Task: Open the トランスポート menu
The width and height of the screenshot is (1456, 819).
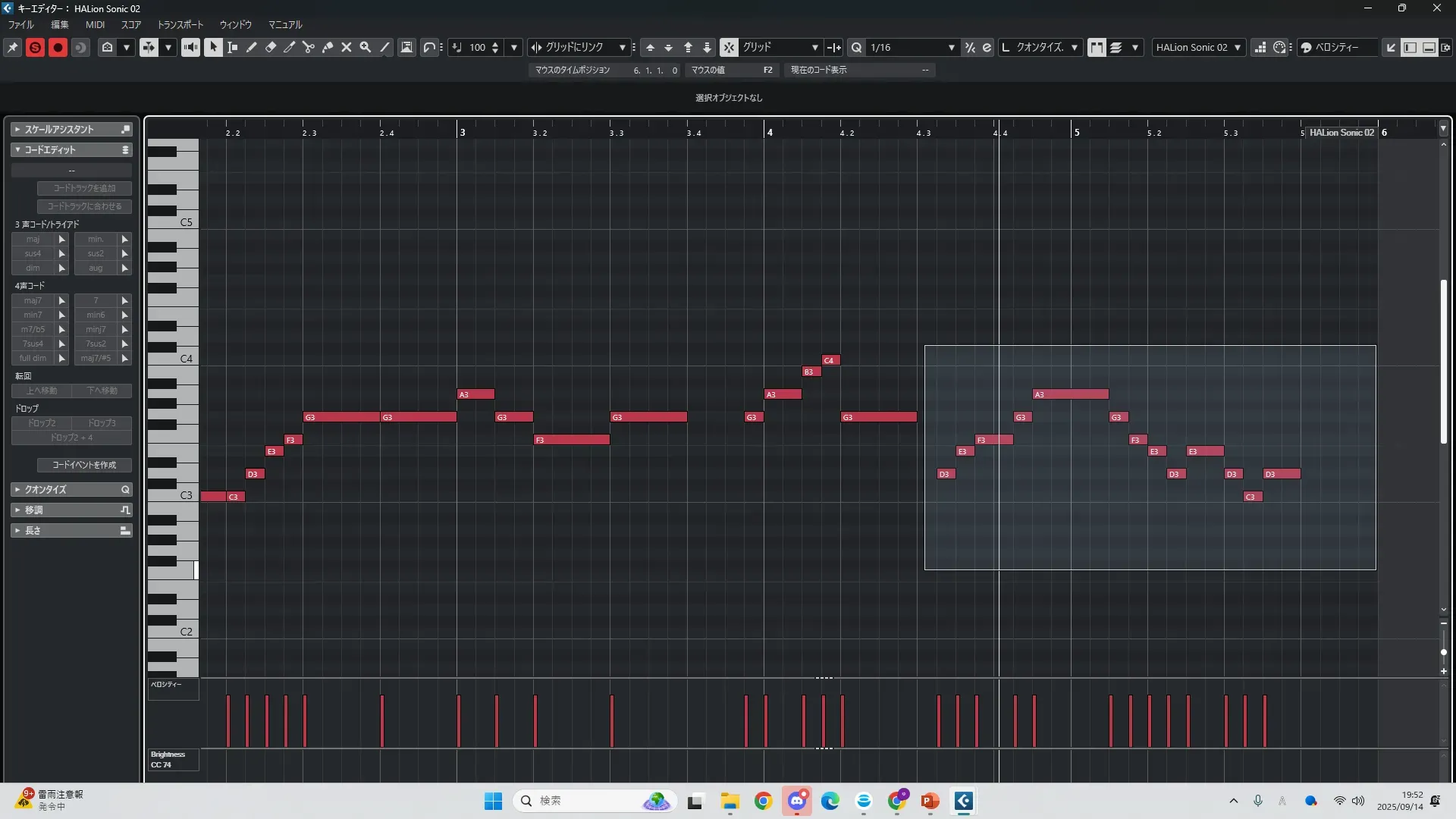Action: (x=180, y=25)
